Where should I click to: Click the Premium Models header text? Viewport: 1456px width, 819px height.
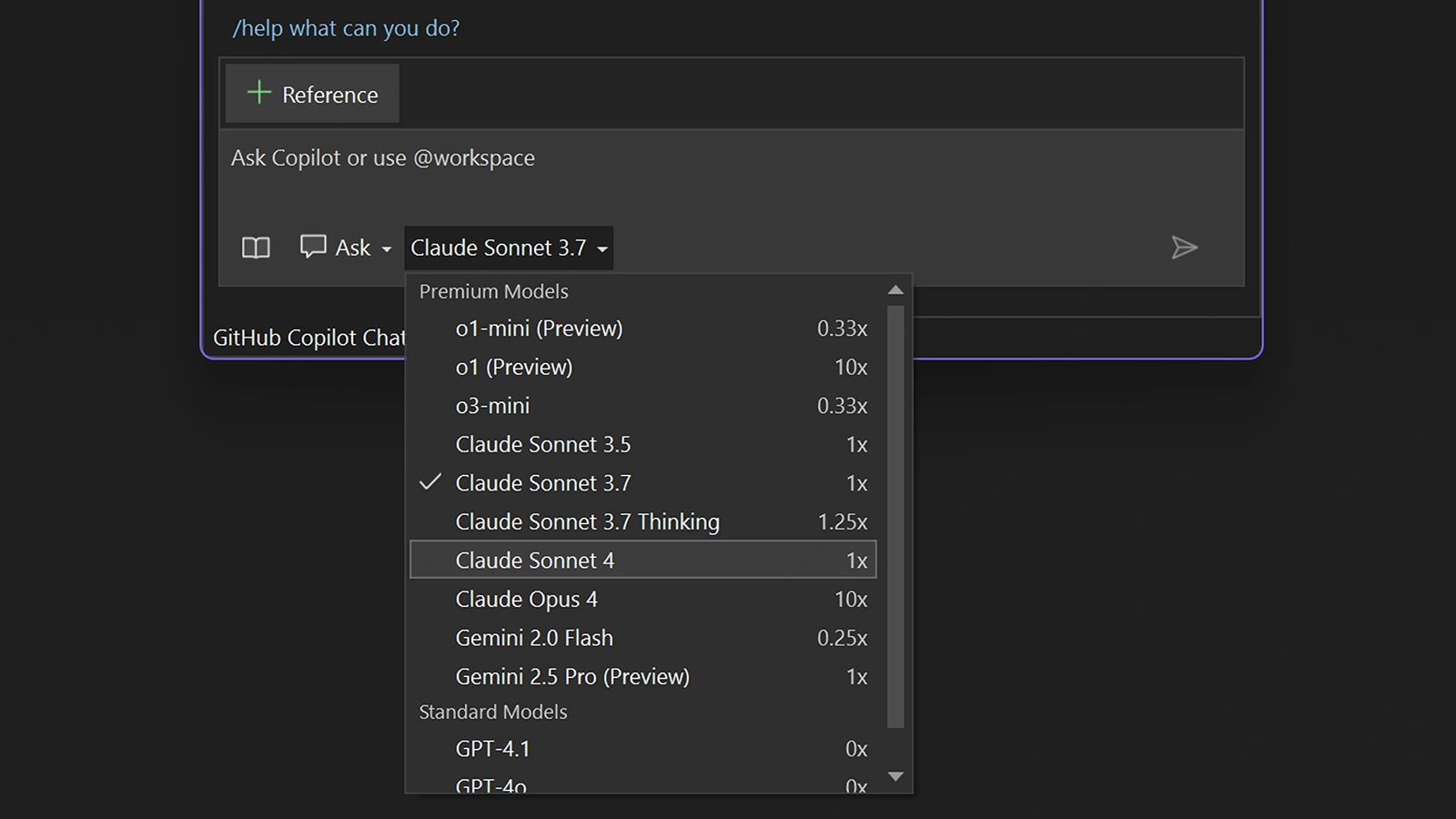pyautogui.click(x=493, y=291)
